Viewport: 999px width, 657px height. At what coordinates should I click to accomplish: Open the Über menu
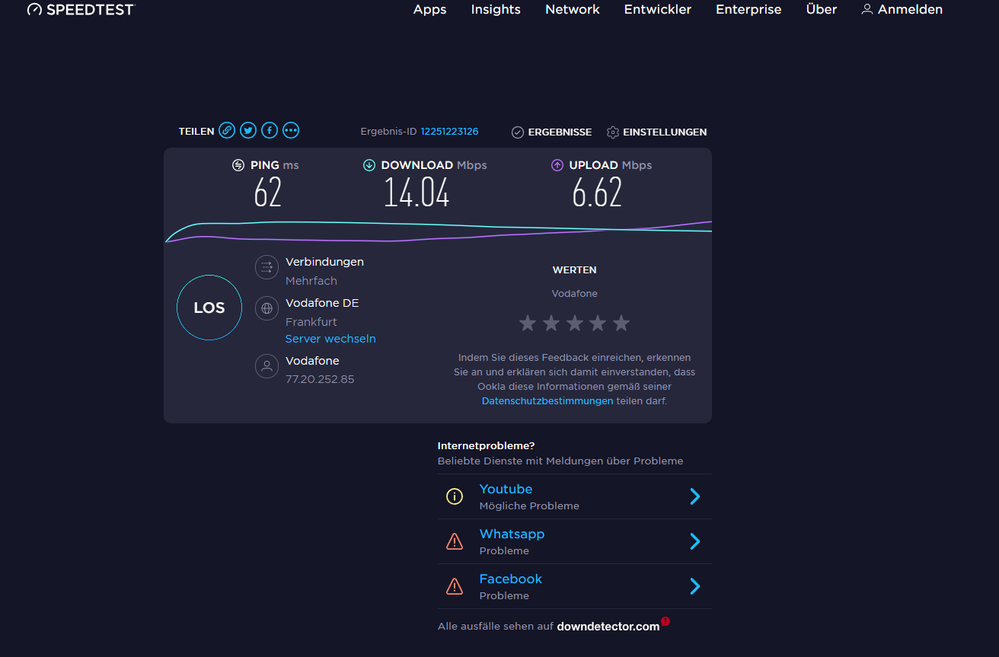click(821, 10)
